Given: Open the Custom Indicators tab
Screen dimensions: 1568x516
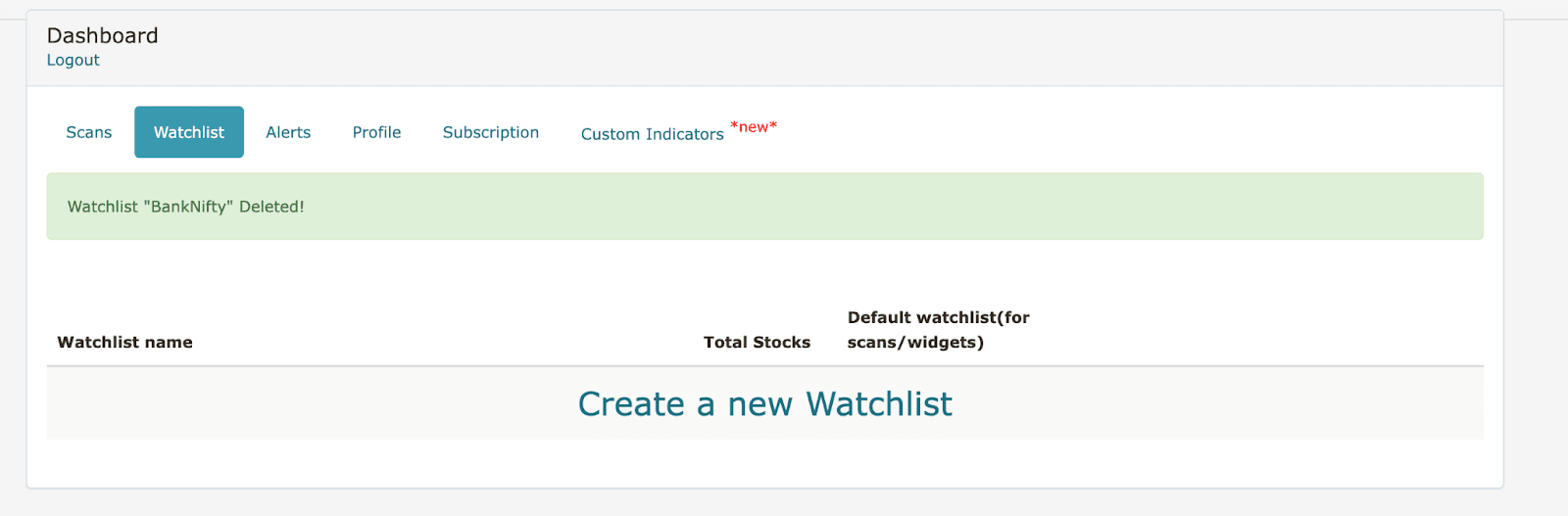Looking at the screenshot, I should point(652,134).
